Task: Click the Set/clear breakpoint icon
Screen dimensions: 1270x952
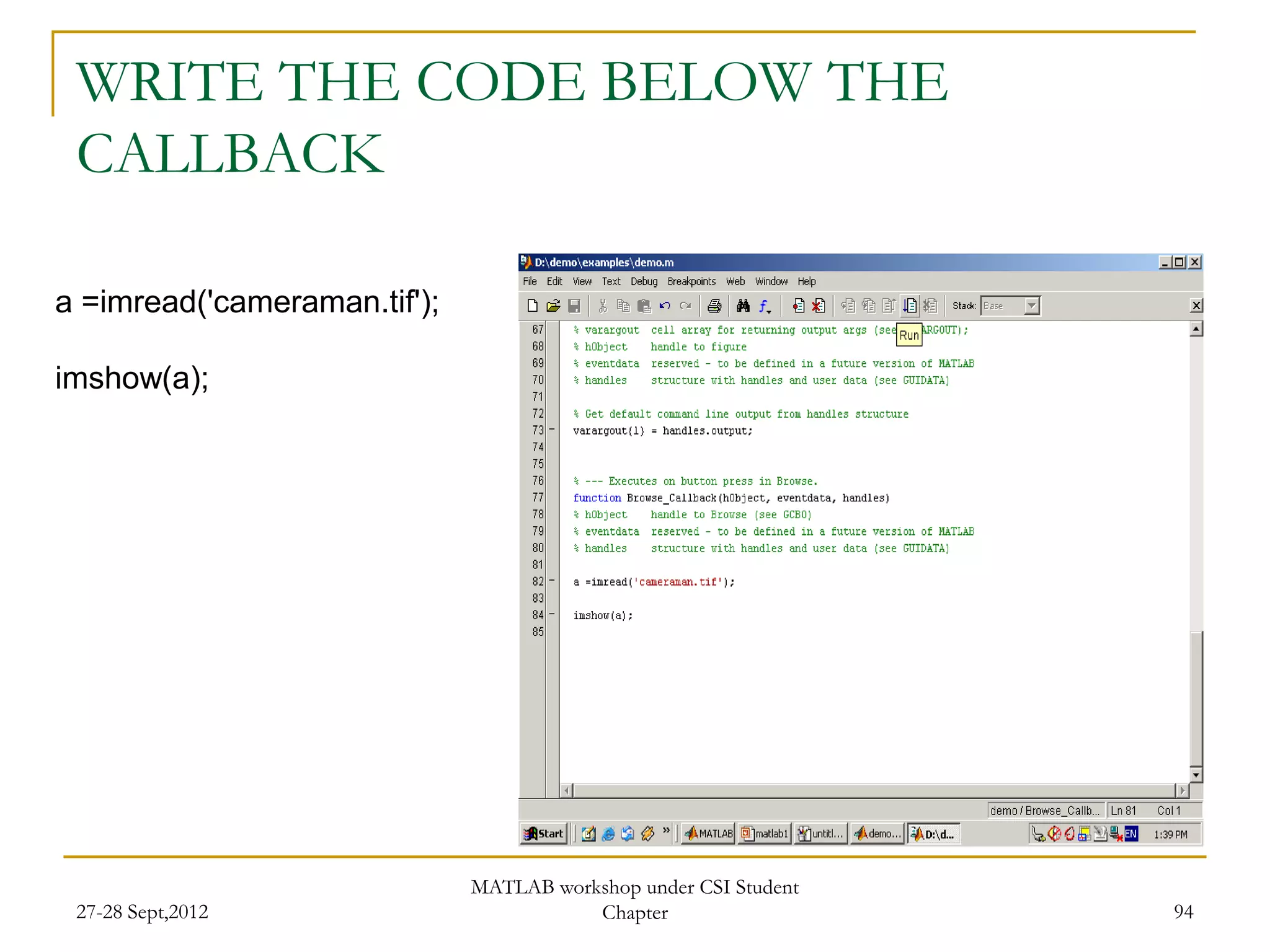Action: click(x=798, y=306)
